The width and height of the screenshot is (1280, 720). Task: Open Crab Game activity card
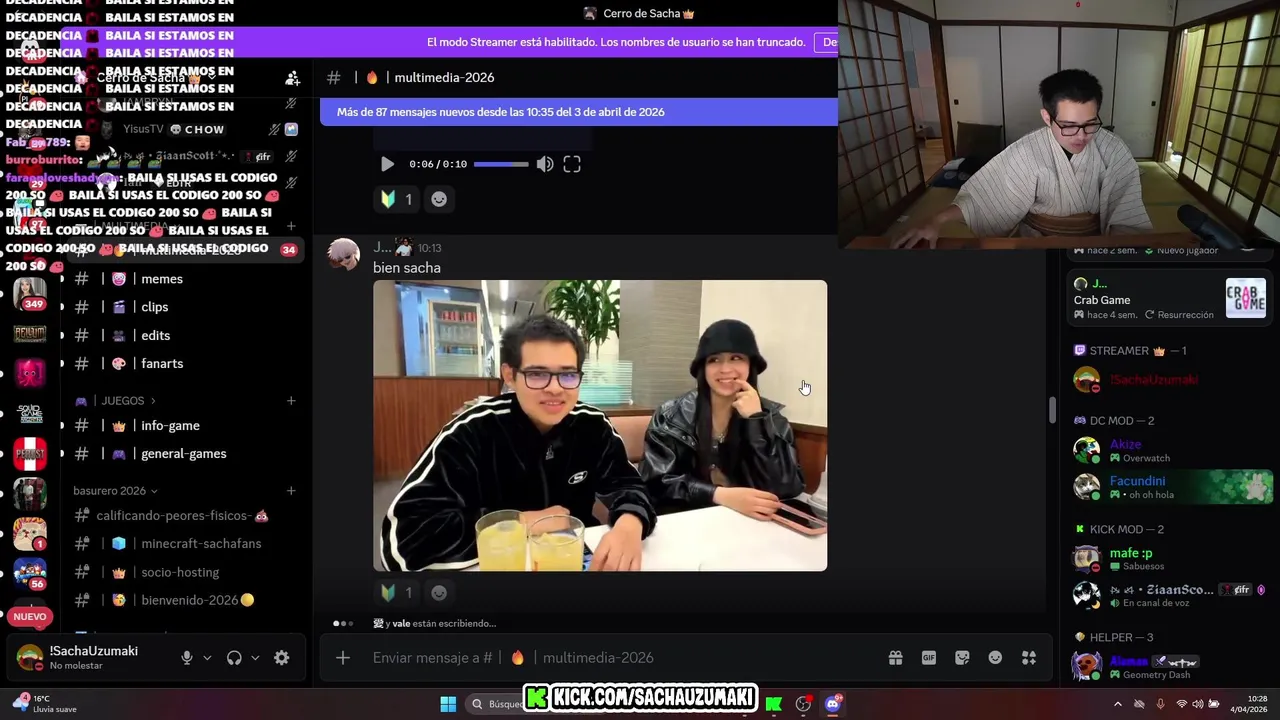1168,298
